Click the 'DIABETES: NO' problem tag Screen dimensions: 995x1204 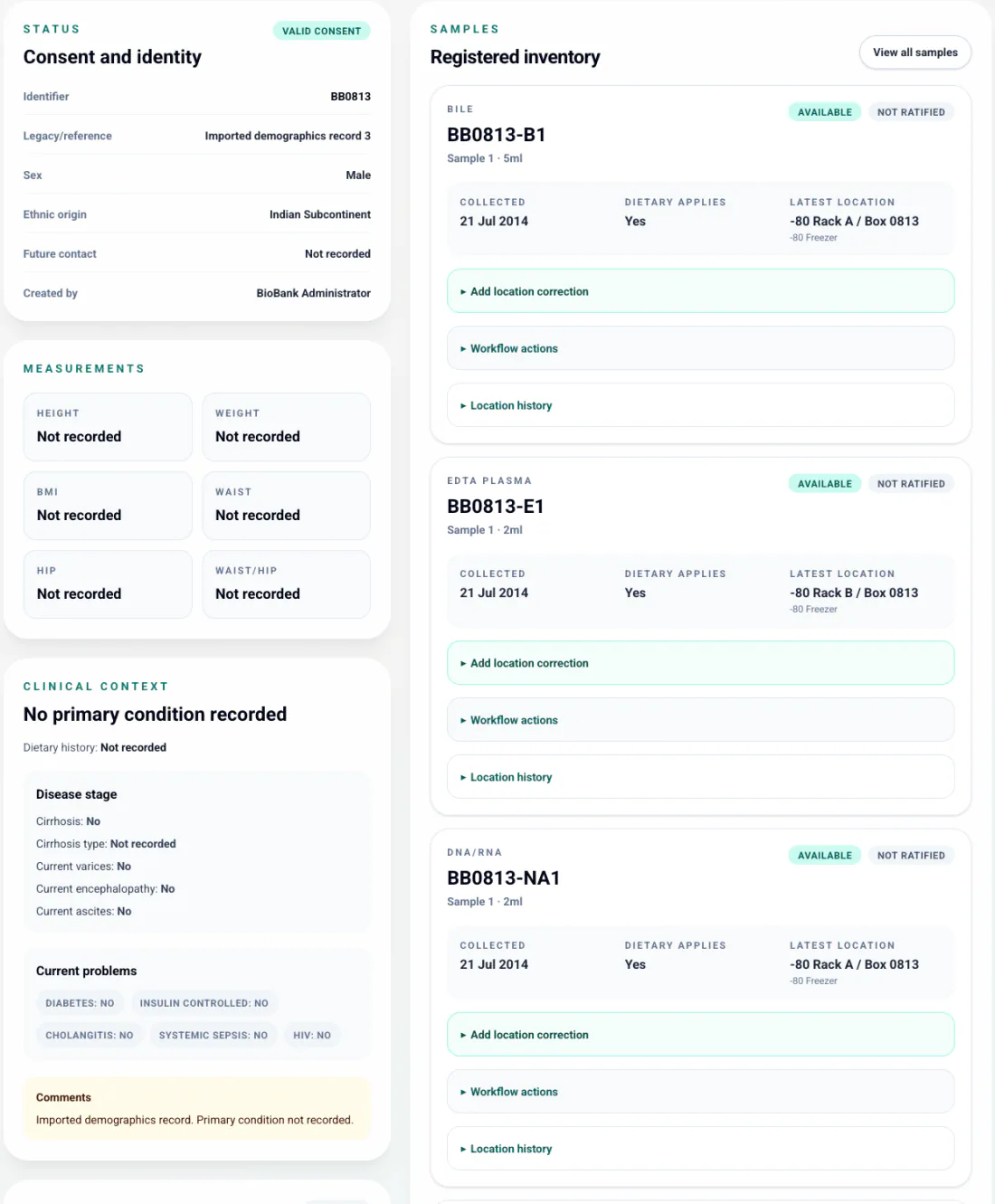(x=80, y=1003)
